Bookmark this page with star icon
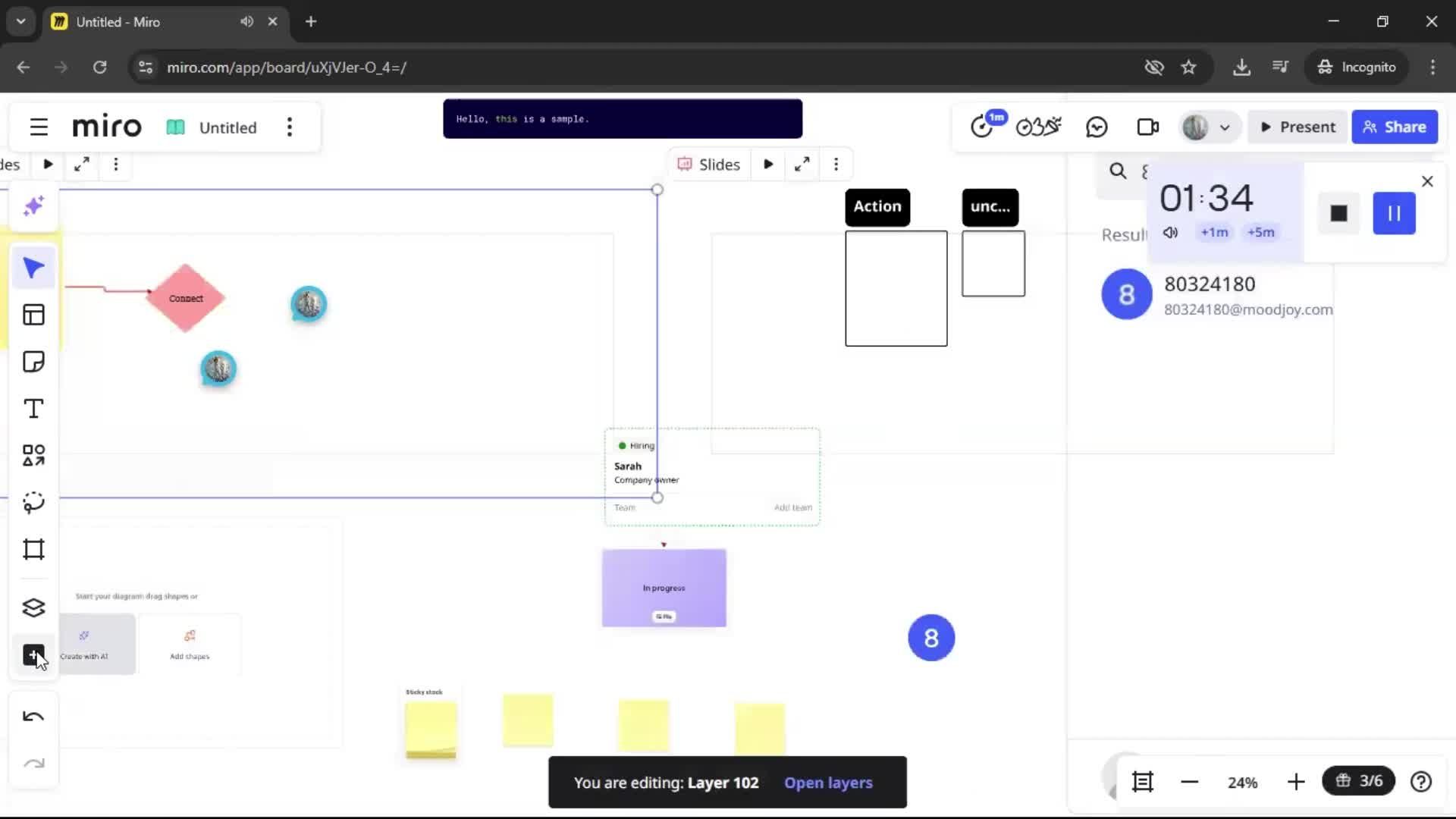 (1189, 67)
